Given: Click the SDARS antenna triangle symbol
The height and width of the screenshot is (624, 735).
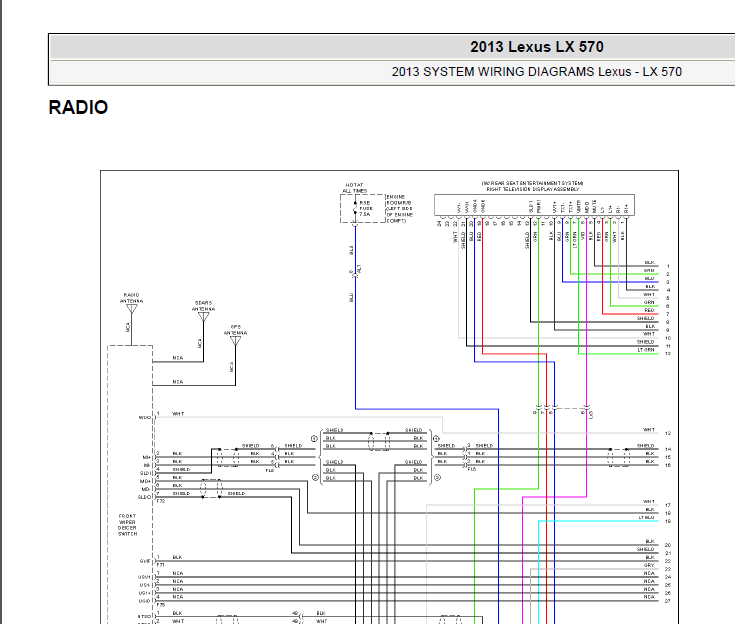Looking at the screenshot, I should coord(203,316).
